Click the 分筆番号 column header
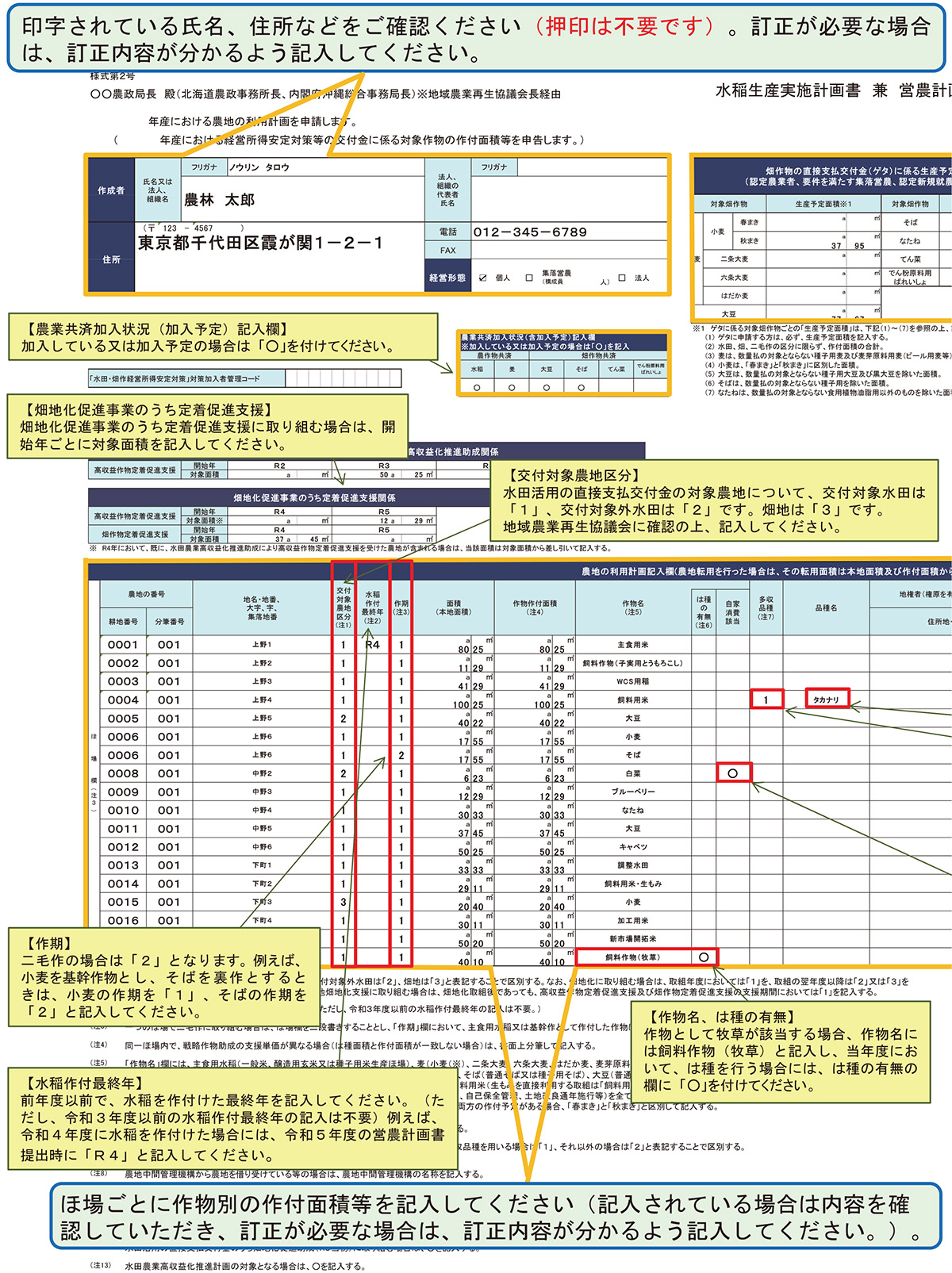The width and height of the screenshot is (952, 1273). (x=169, y=621)
